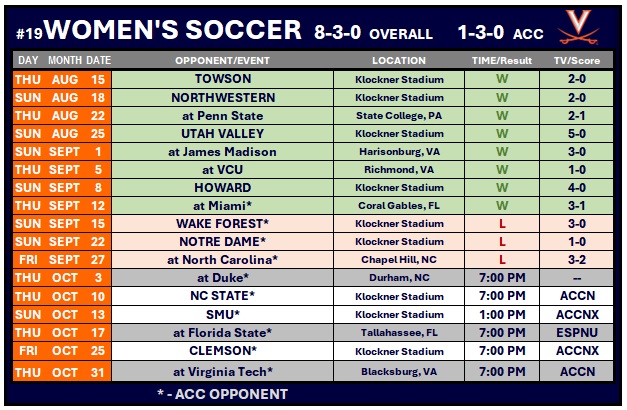The height and width of the screenshot is (410, 627).
Task: Click the OPPONENT/EVENT column header
Action: pyautogui.click(x=222, y=61)
